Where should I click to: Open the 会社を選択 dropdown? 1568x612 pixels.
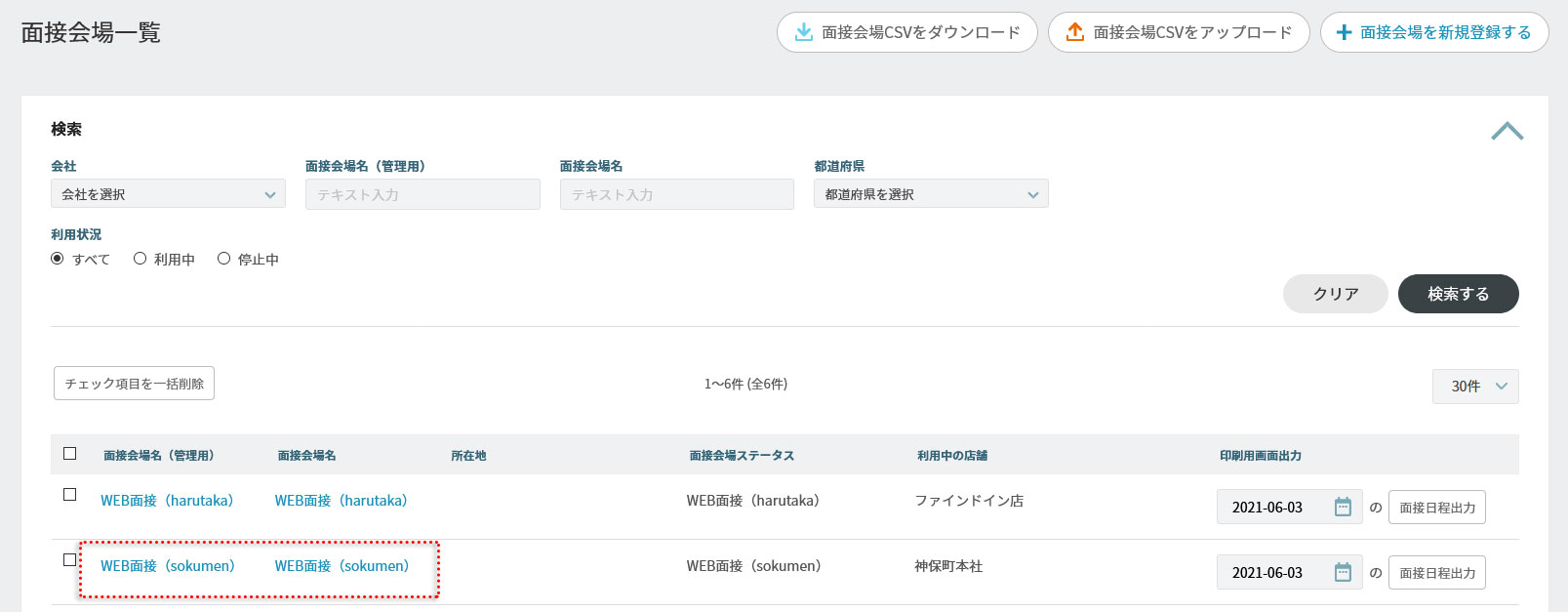(168, 194)
